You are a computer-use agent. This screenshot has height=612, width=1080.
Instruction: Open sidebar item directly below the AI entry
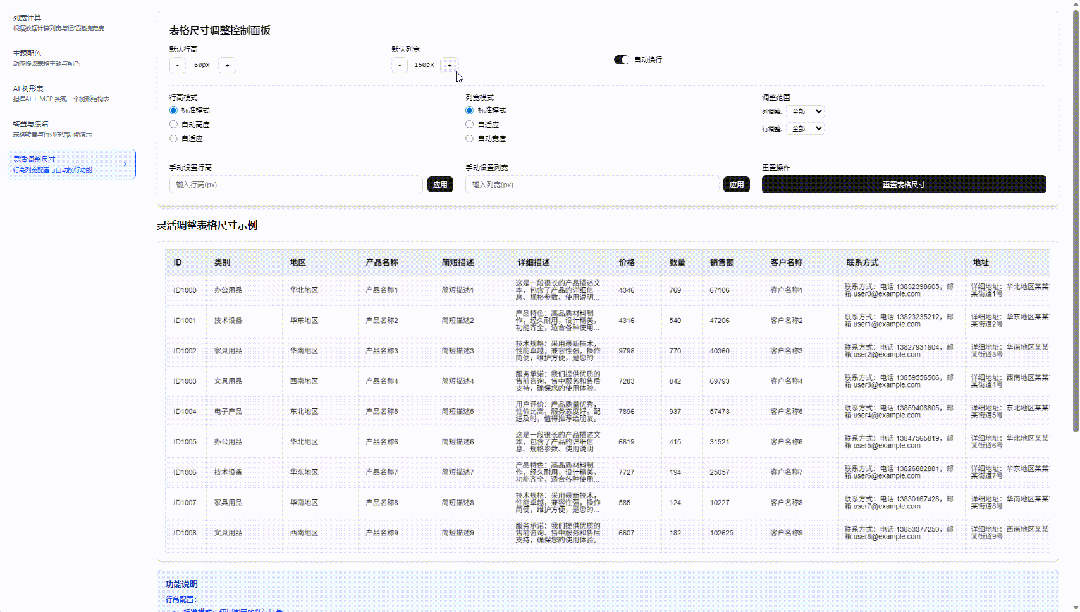point(72,129)
